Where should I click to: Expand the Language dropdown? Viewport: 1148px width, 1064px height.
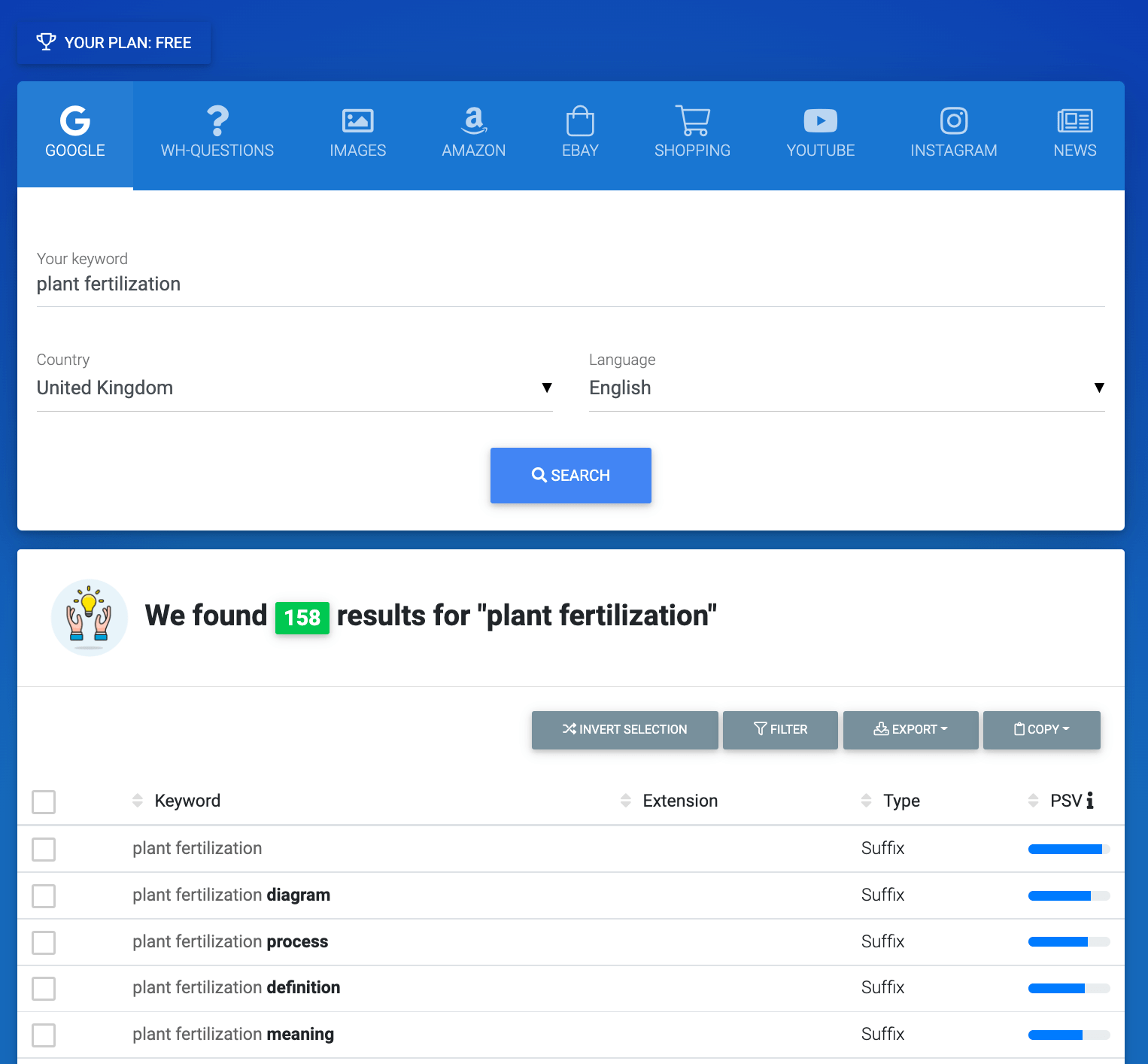(x=846, y=388)
